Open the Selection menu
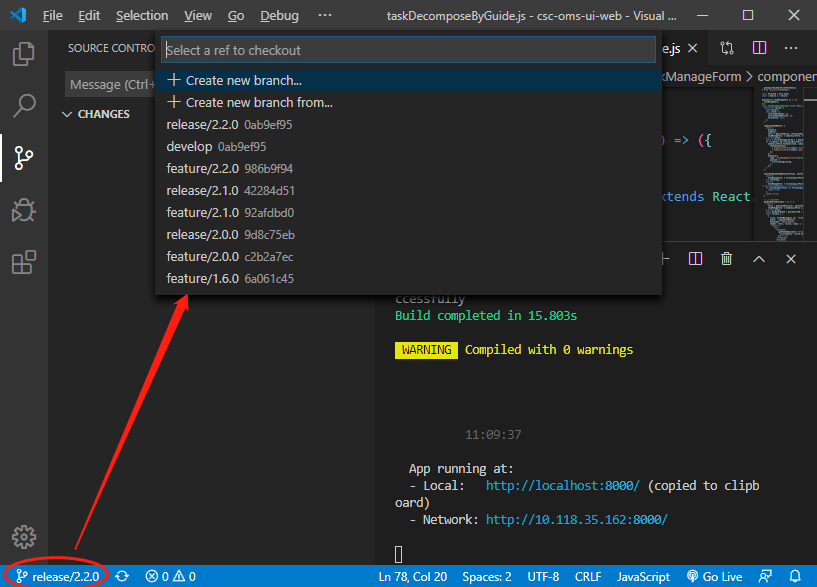The width and height of the screenshot is (817, 587). (x=142, y=16)
